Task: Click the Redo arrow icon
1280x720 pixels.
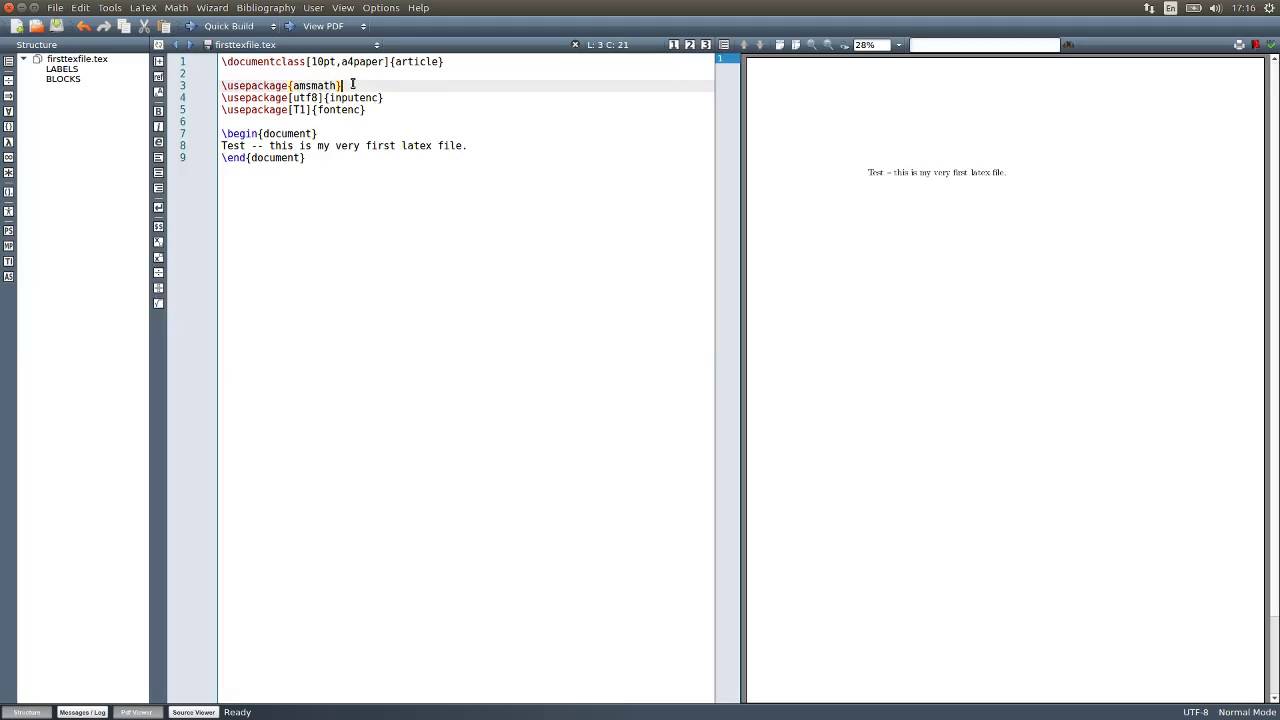Action: (x=104, y=26)
